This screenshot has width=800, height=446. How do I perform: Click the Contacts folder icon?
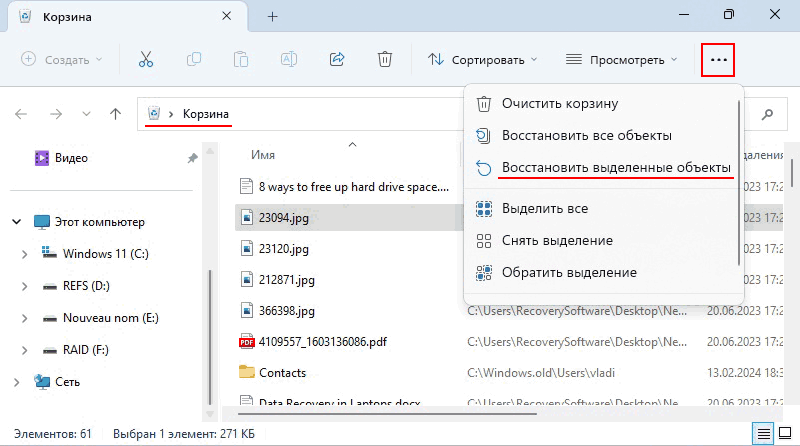click(x=247, y=372)
